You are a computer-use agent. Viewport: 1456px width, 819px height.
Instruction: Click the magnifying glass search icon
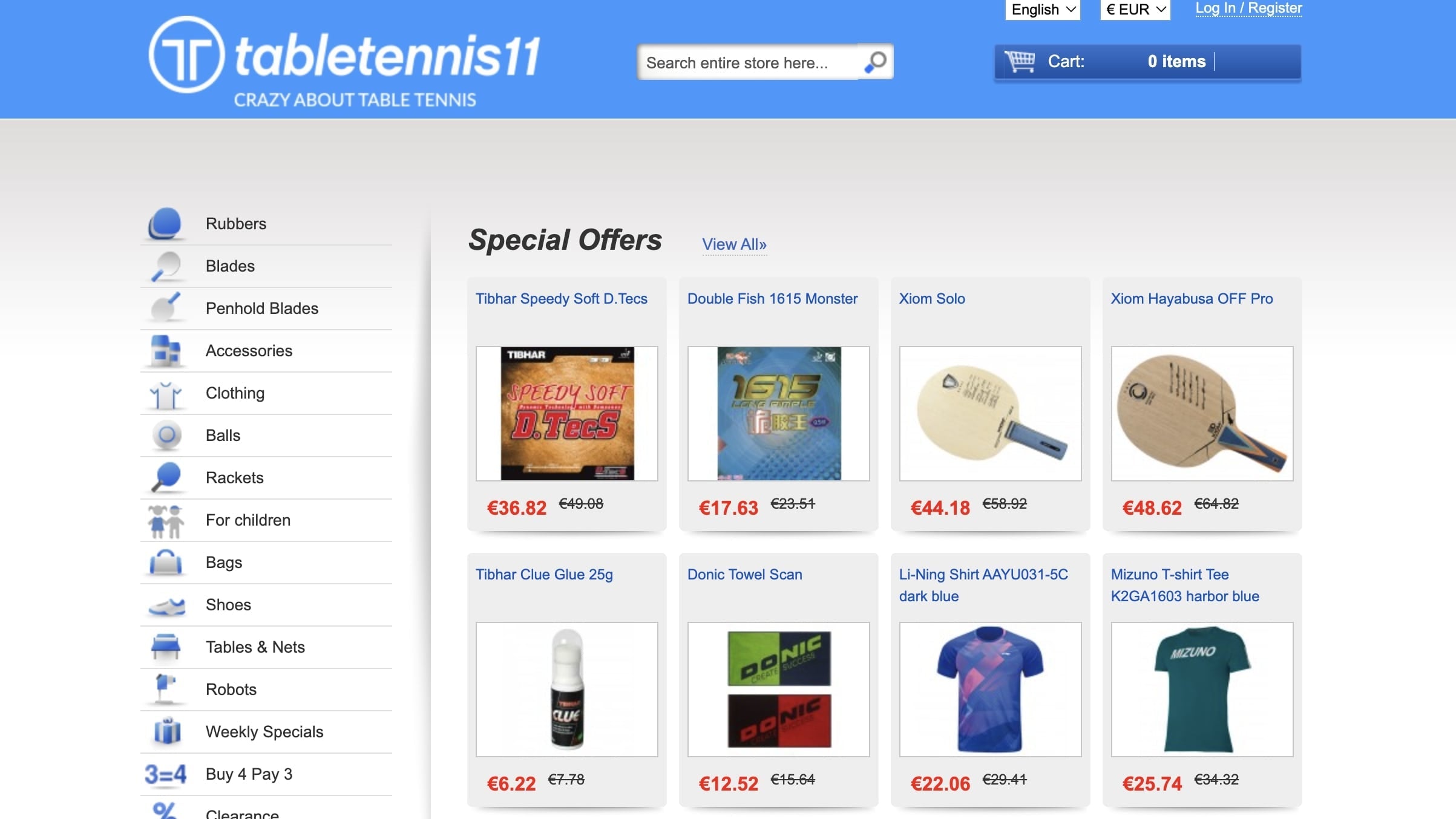click(875, 62)
